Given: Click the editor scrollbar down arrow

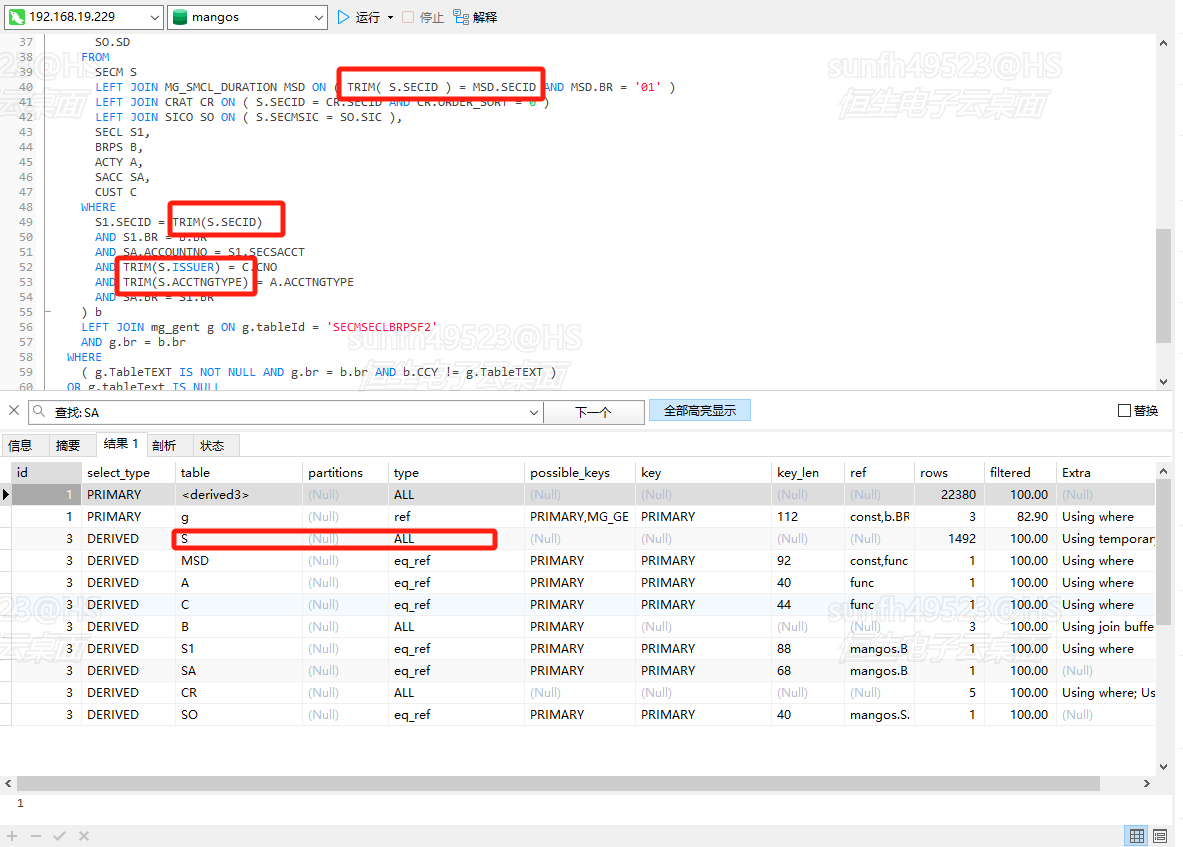Looking at the screenshot, I should pos(1163,382).
